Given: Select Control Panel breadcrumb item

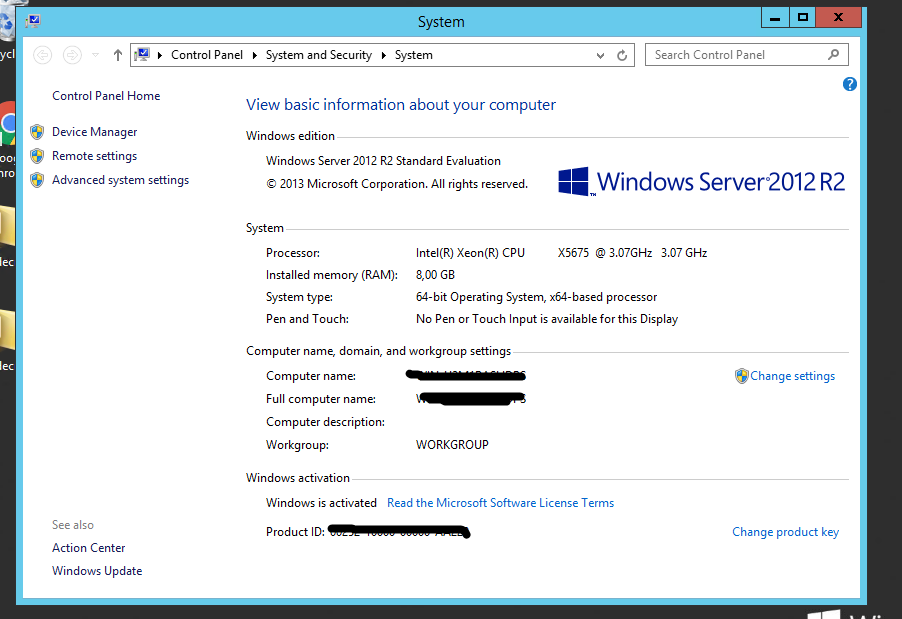Looking at the screenshot, I should click(x=207, y=55).
